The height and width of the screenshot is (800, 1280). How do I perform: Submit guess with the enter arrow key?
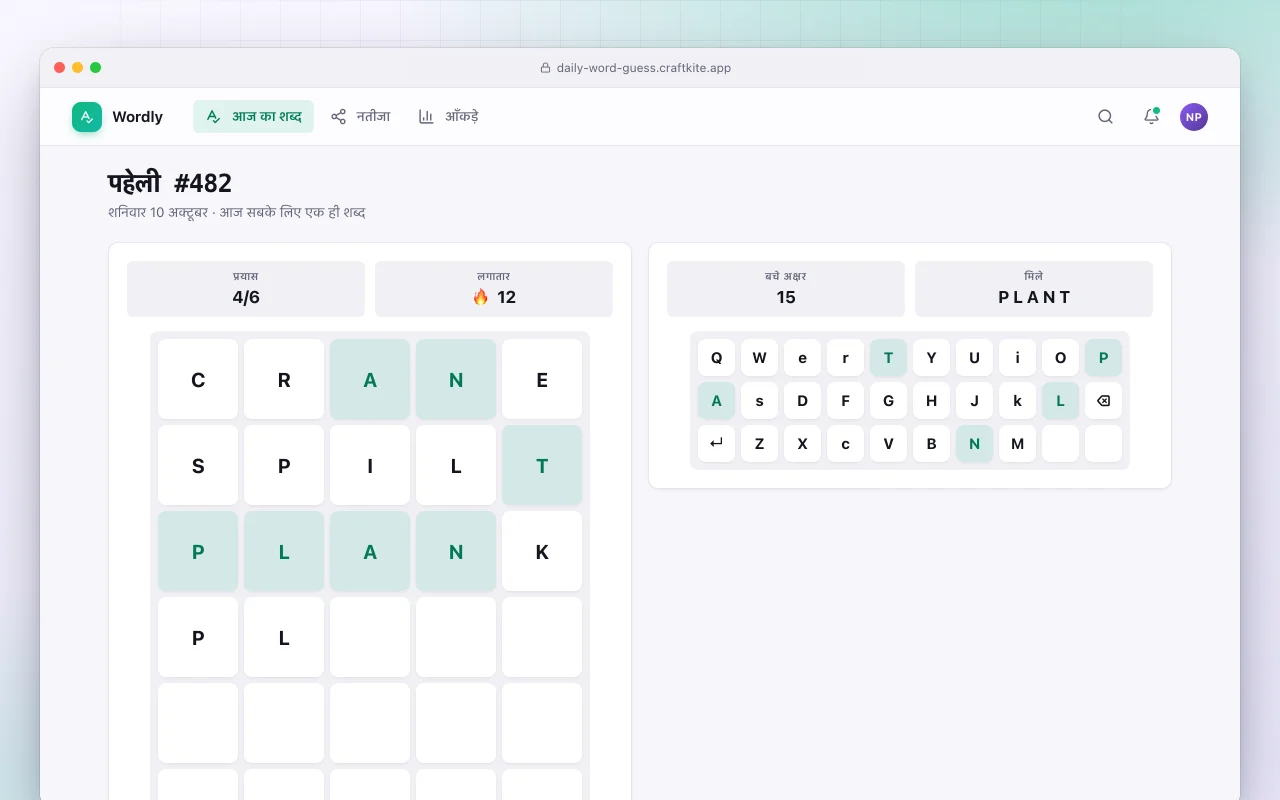click(716, 444)
